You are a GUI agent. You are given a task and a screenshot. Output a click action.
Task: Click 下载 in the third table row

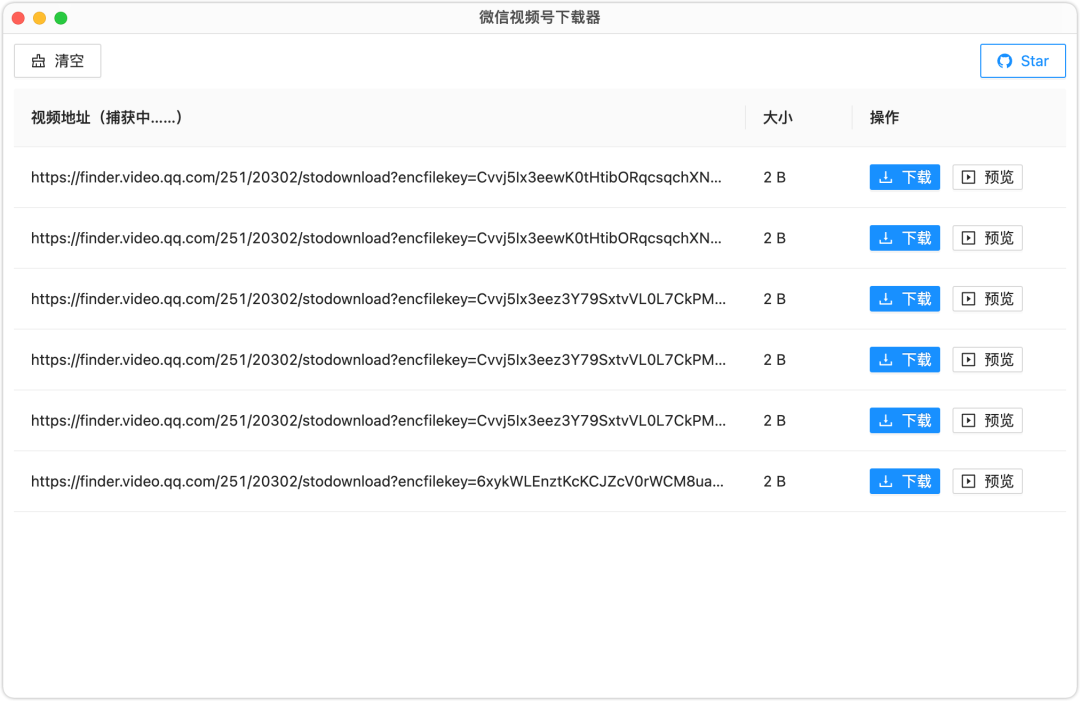pos(904,299)
